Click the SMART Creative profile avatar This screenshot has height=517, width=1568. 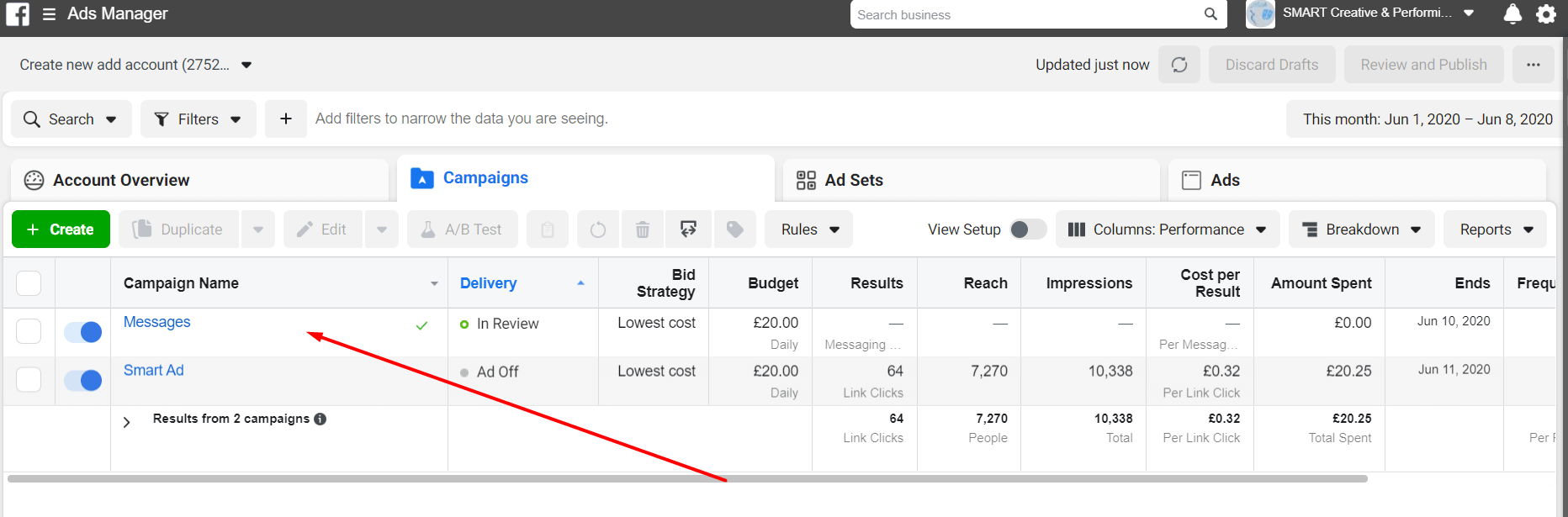1260,14
